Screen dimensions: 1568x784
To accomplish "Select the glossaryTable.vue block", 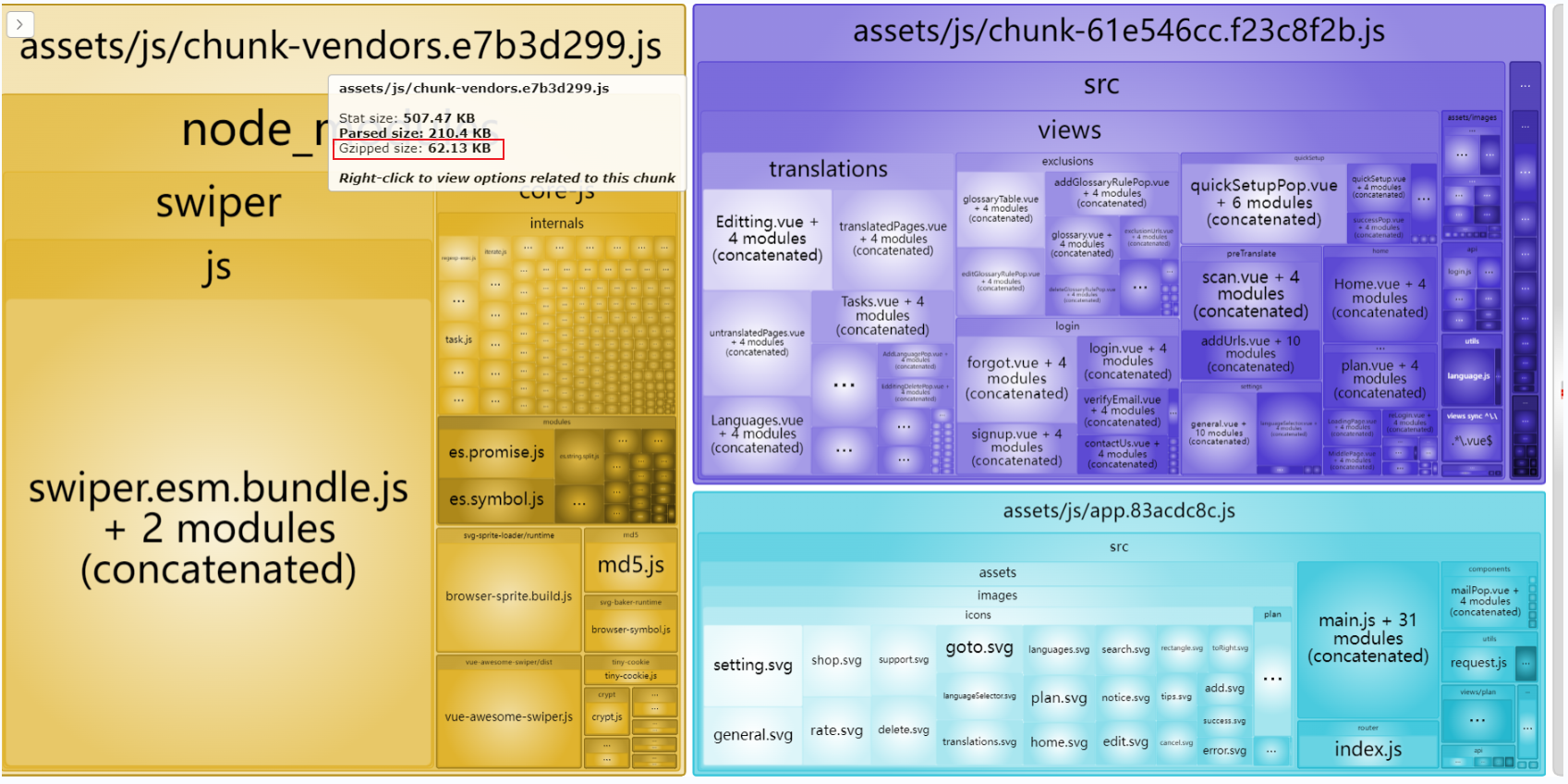I will pyautogui.click(x=1001, y=209).
